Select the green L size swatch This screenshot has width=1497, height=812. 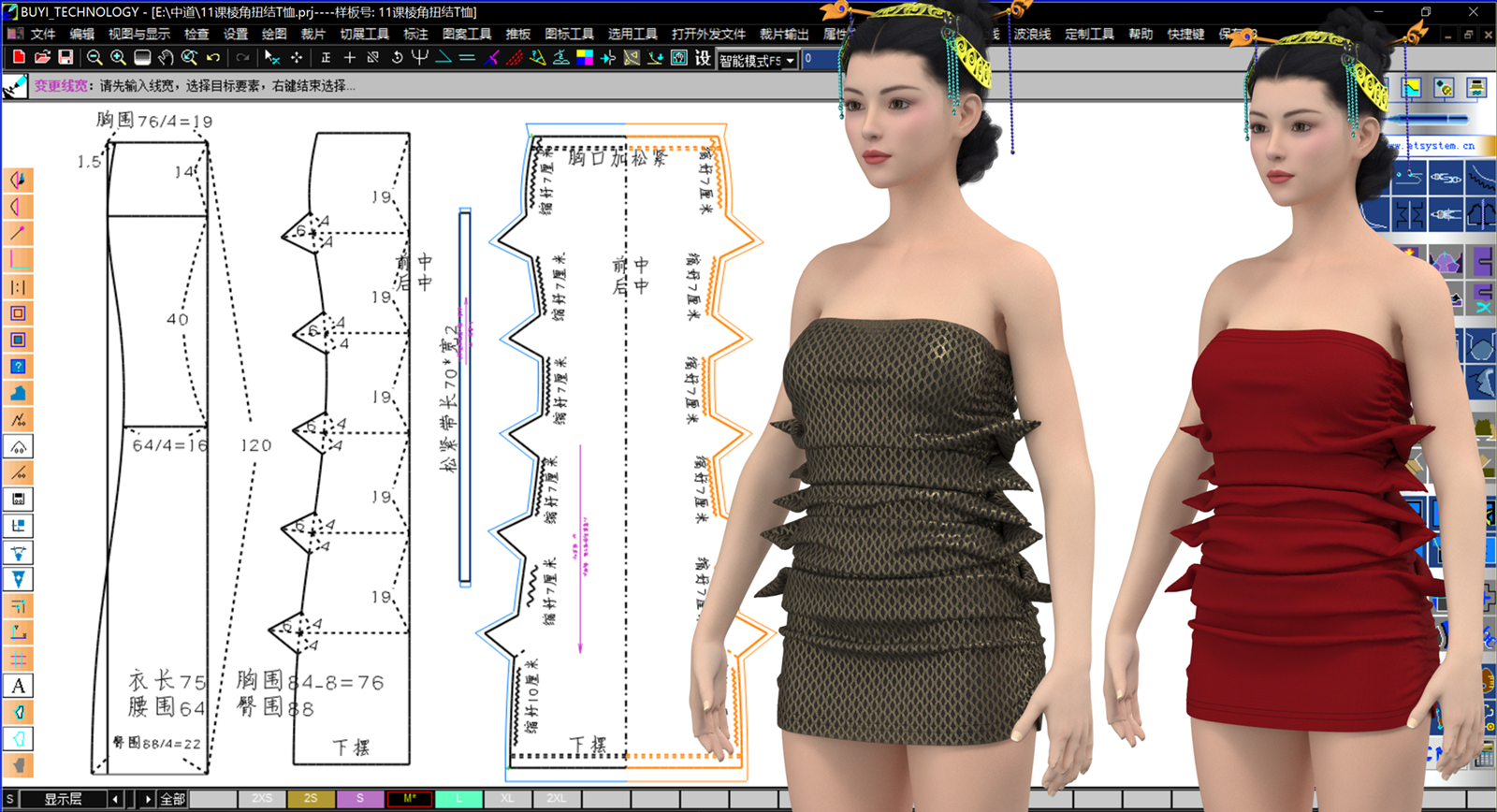[x=458, y=799]
